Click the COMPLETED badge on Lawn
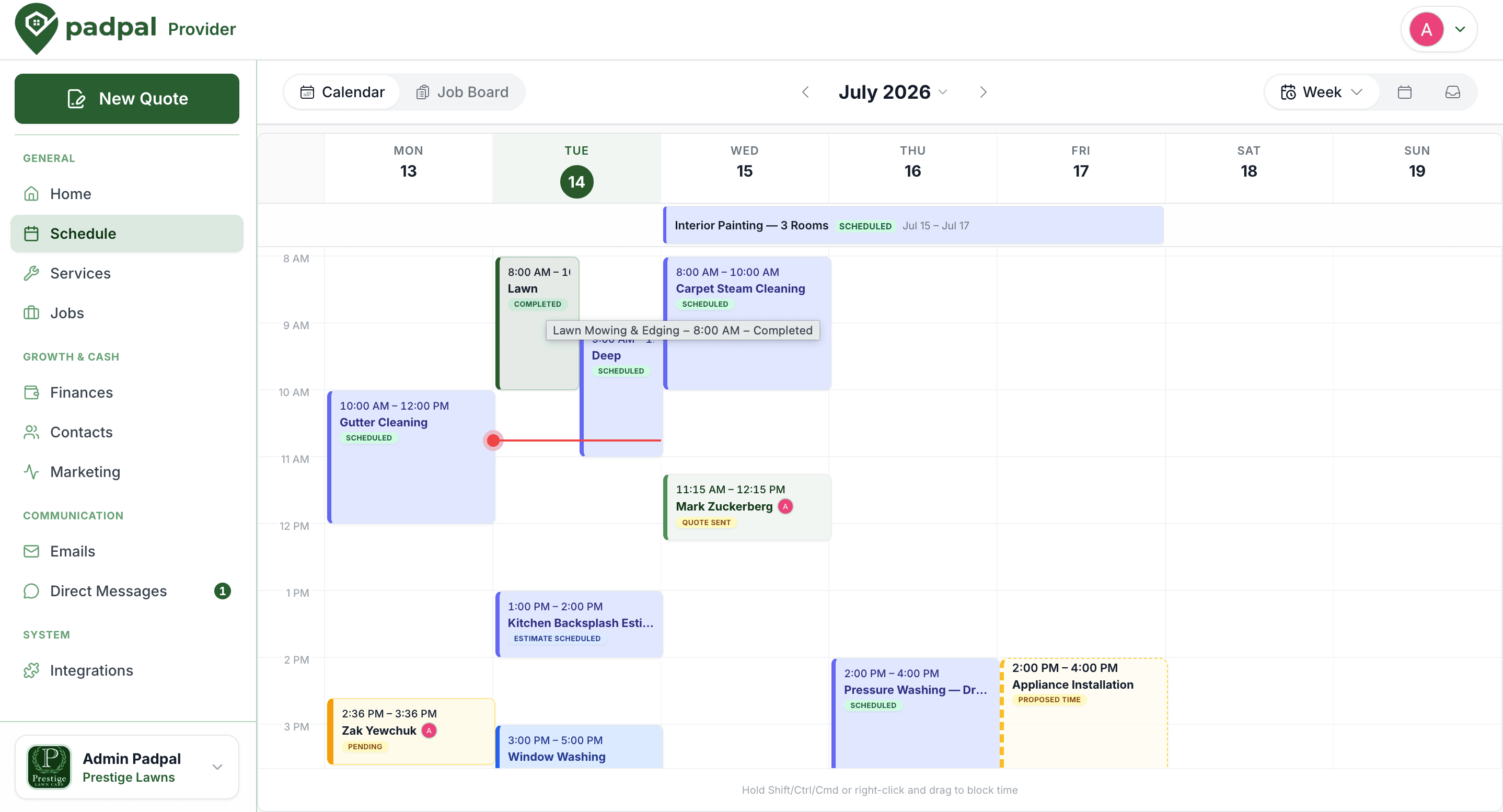This screenshot has width=1503, height=812. point(537,304)
